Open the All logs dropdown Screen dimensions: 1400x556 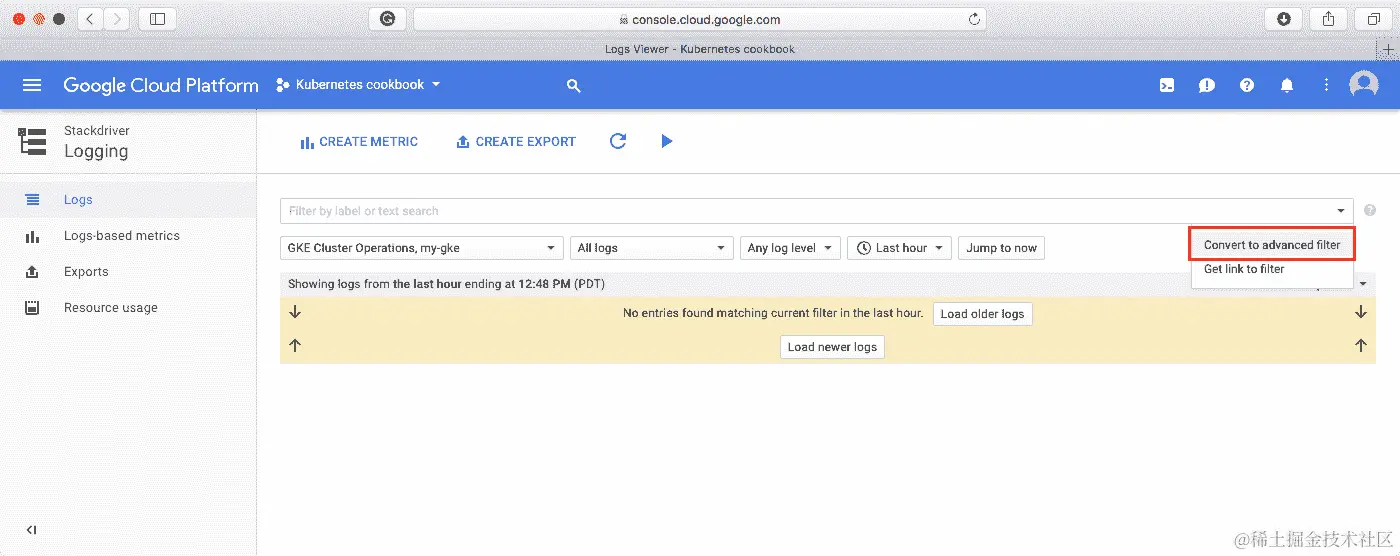[652, 248]
